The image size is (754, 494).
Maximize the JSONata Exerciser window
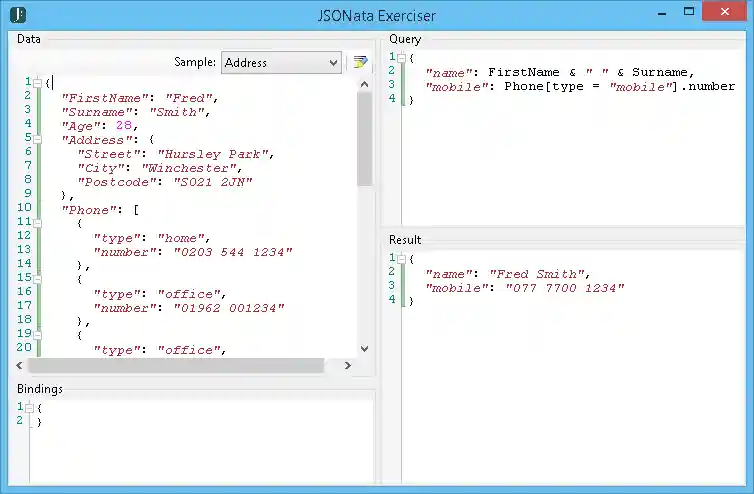pos(689,12)
